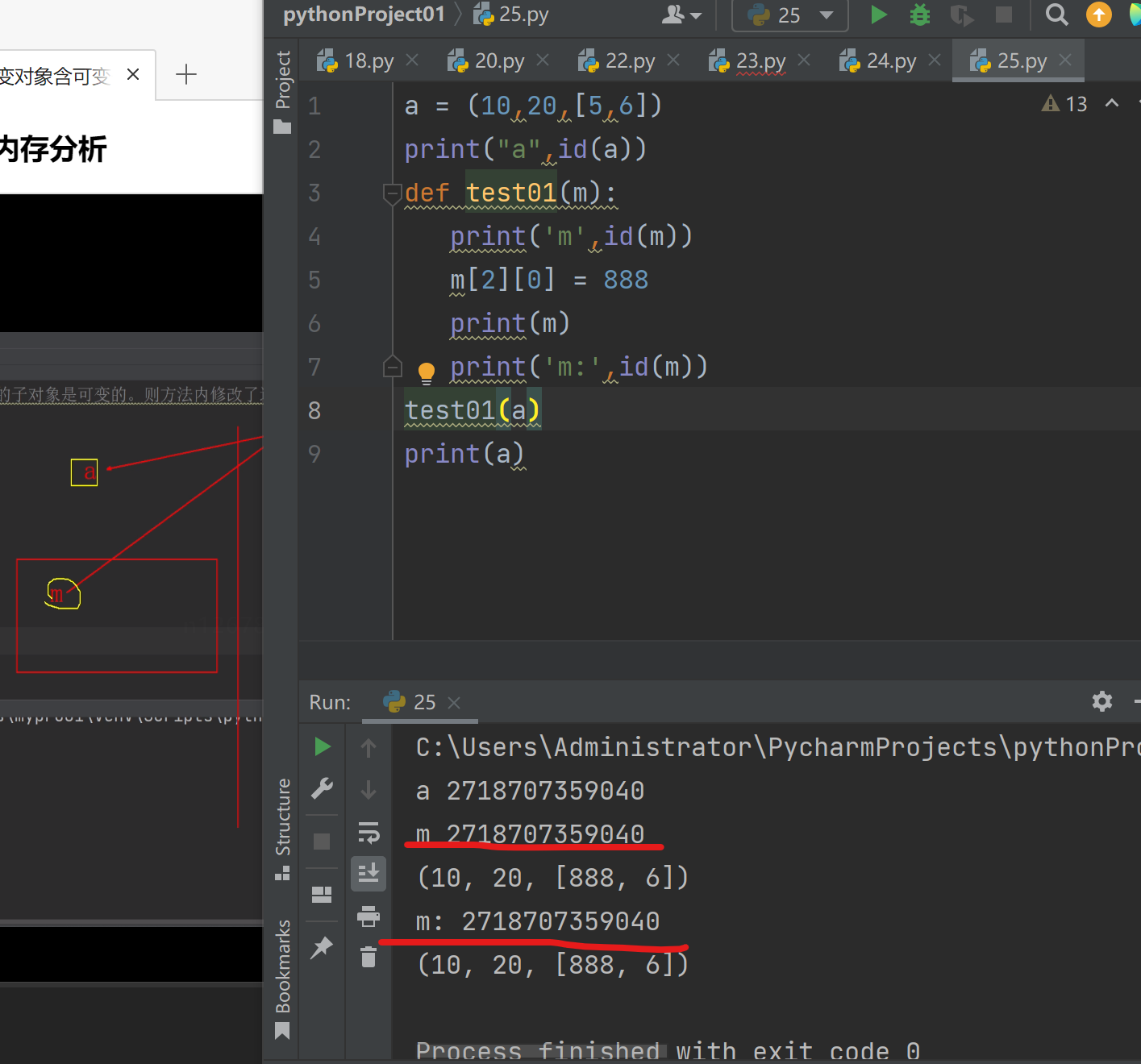Run the project with the green Run toolbar button
Image resolution: width=1141 pixels, height=1064 pixels.
click(x=879, y=15)
